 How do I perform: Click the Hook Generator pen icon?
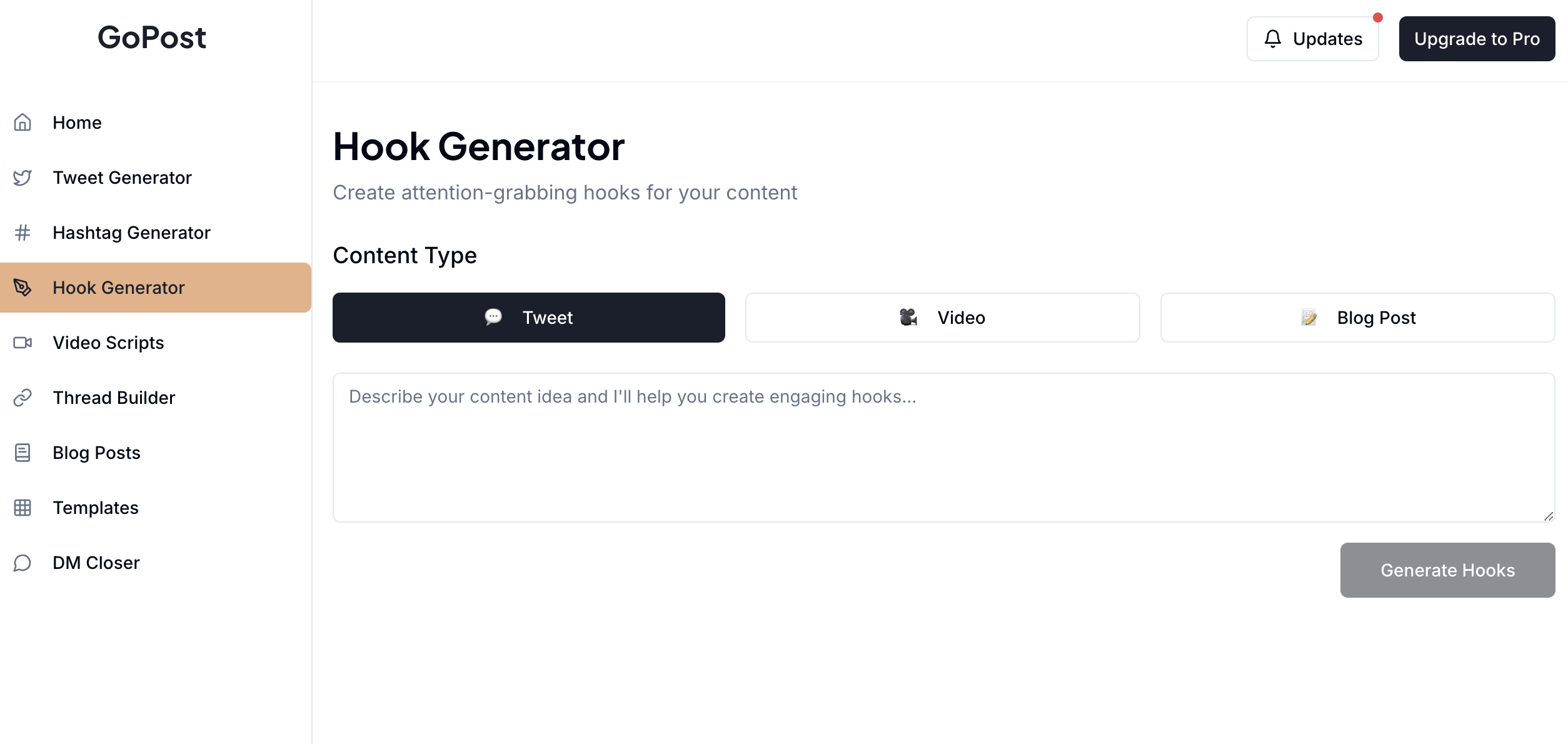23,288
